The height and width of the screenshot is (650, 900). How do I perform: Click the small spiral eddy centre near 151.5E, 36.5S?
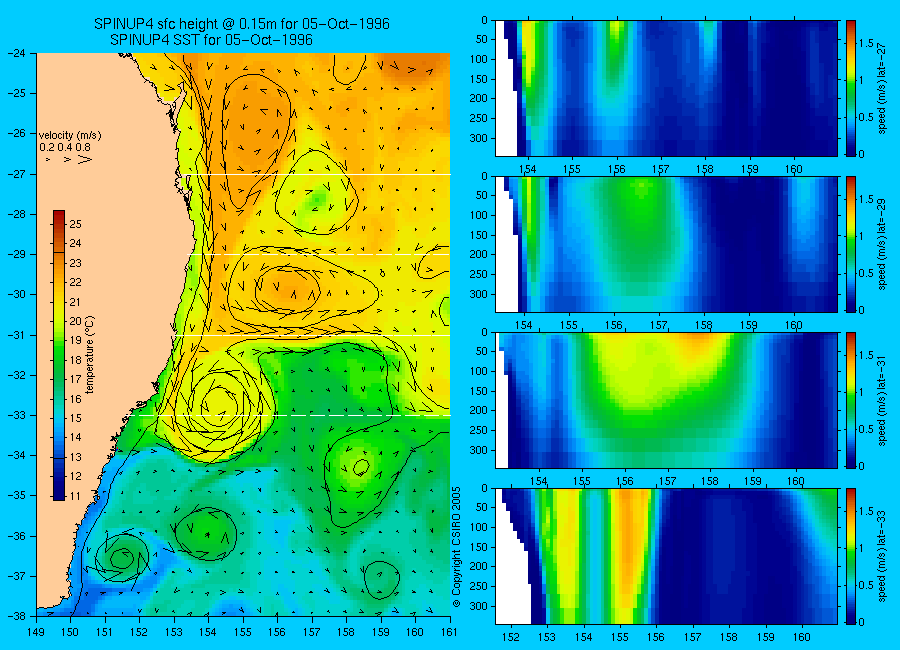[121, 558]
